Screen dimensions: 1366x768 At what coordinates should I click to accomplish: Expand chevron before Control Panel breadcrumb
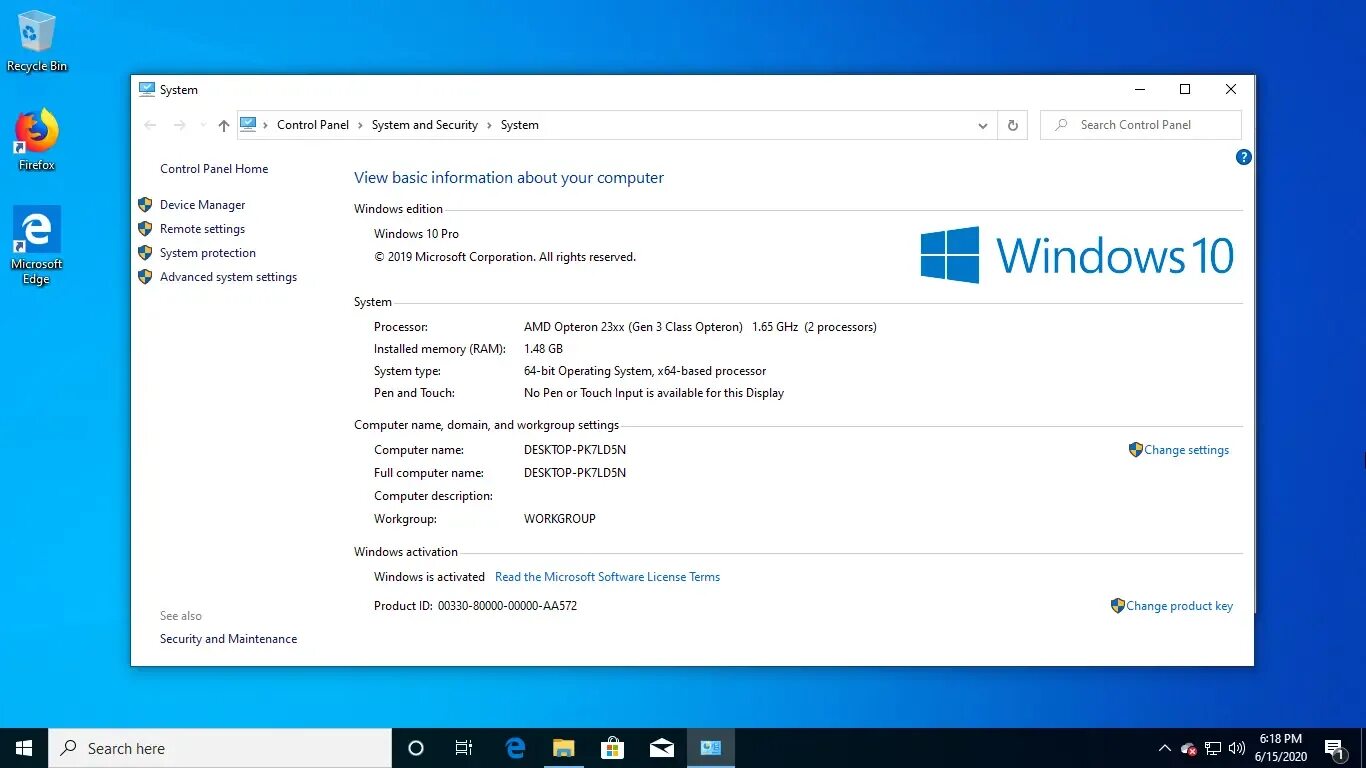click(x=266, y=125)
